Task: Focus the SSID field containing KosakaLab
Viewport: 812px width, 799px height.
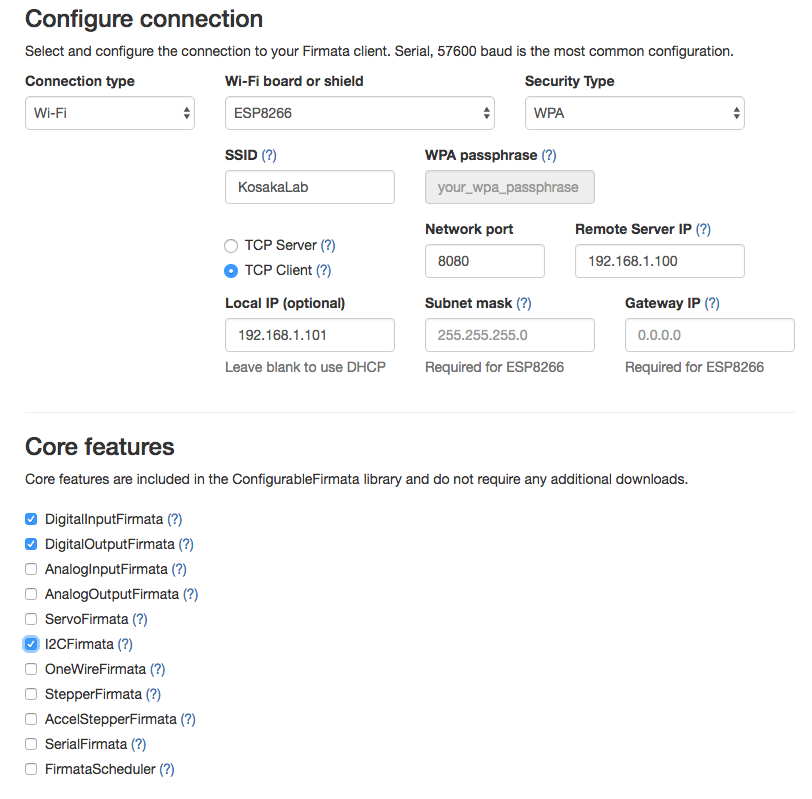Action: pyautogui.click(x=310, y=187)
